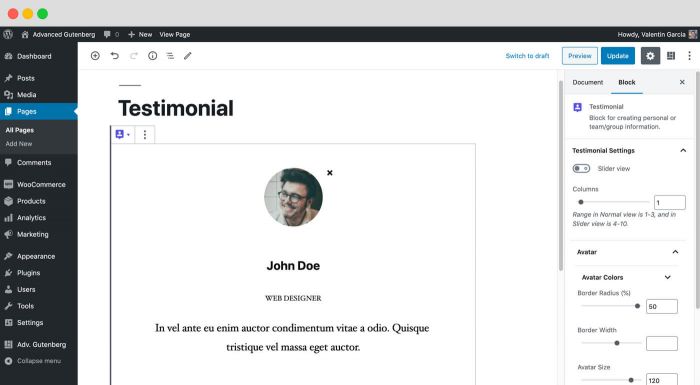Screen dimensions: 700x385
Task: Open Testimonial block more options
Action: click(145, 134)
